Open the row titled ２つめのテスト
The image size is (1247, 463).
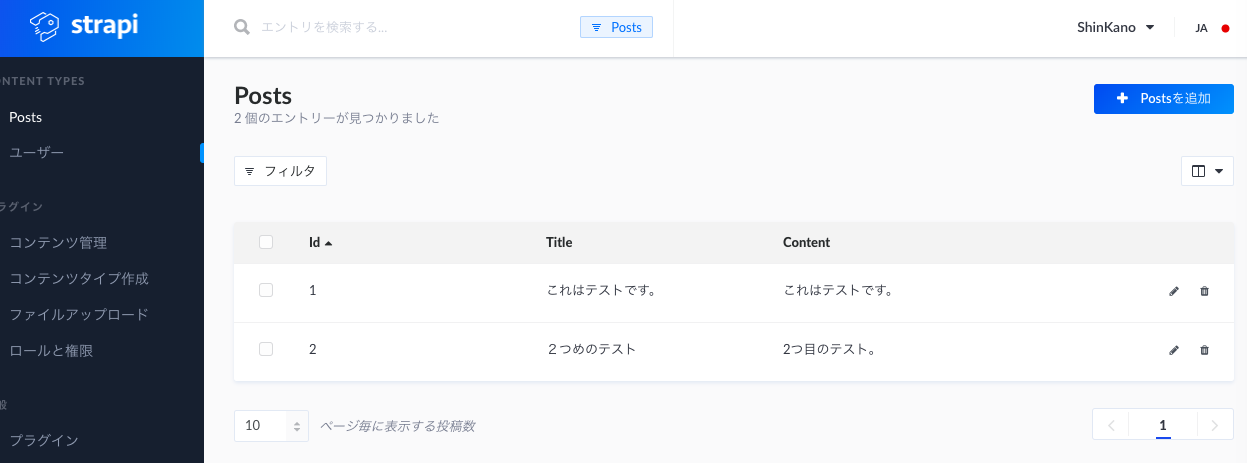pos(591,349)
